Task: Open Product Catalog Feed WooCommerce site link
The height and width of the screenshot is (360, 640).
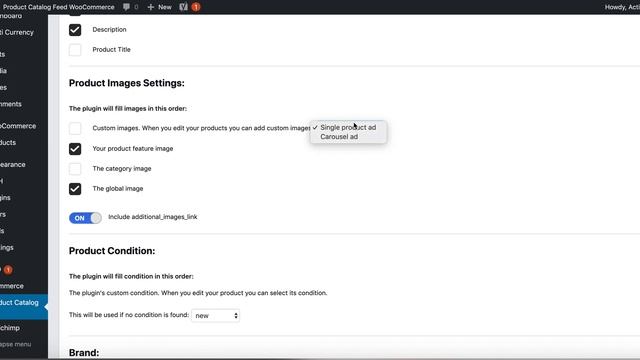Action: [x=58, y=7]
